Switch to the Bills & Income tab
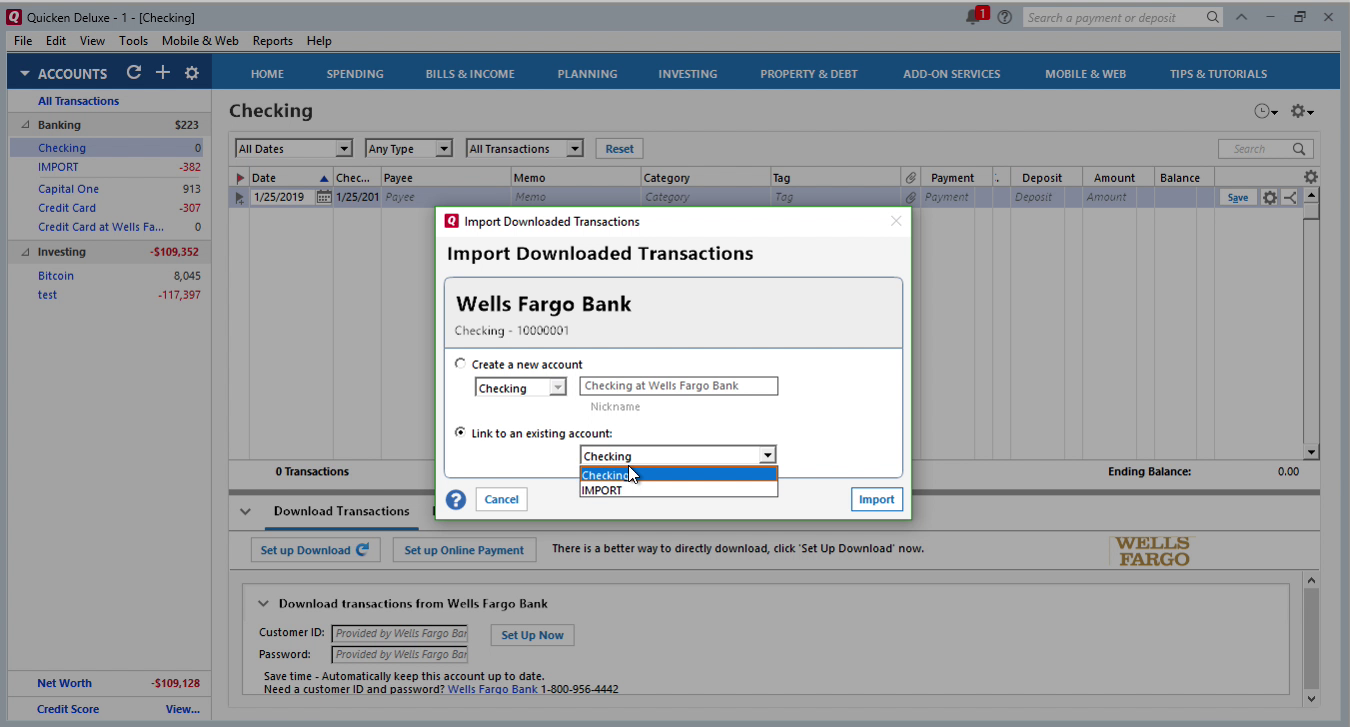 tap(470, 74)
